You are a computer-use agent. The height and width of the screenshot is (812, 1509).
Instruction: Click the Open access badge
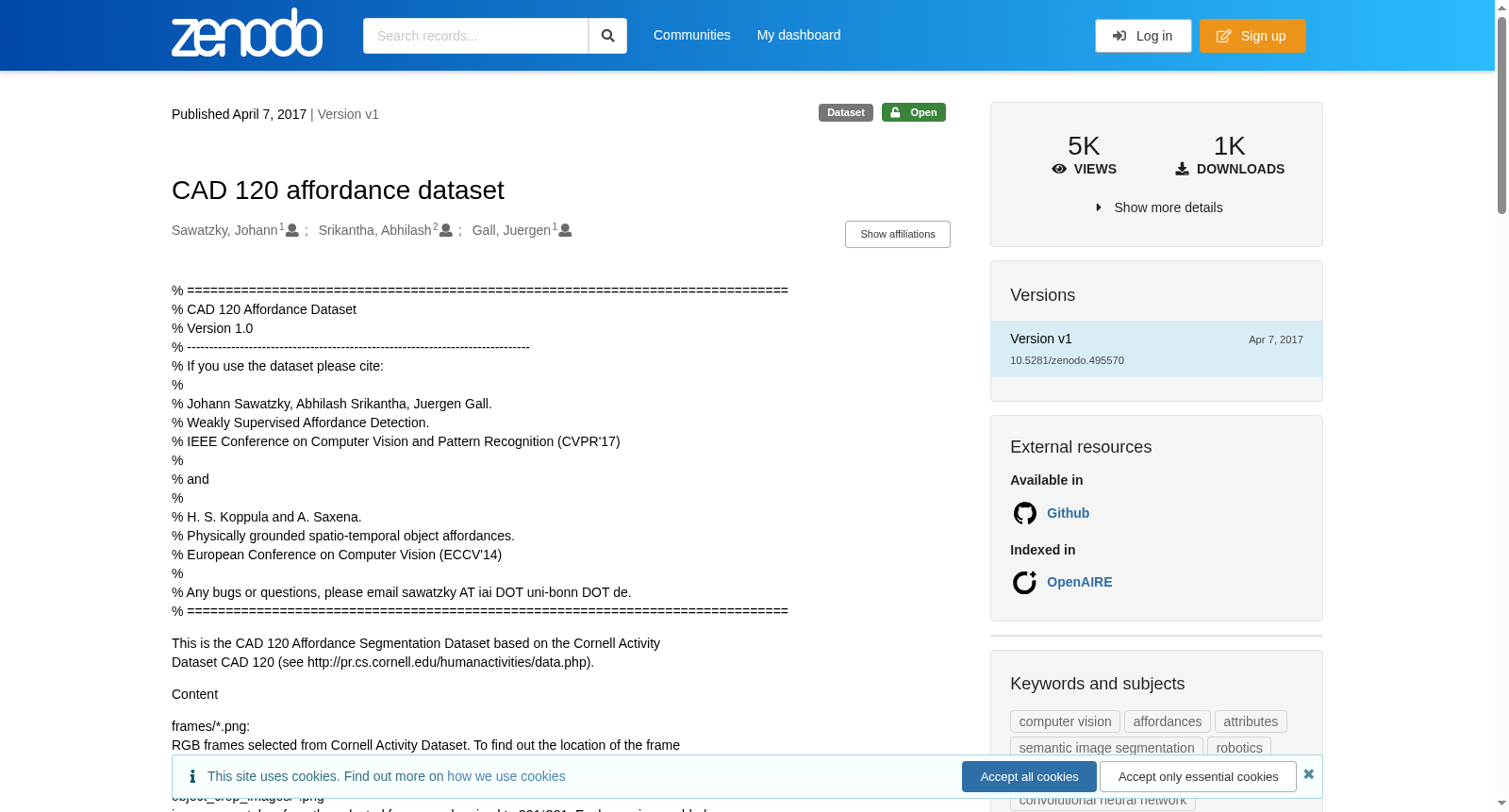[x=914, y=112]
